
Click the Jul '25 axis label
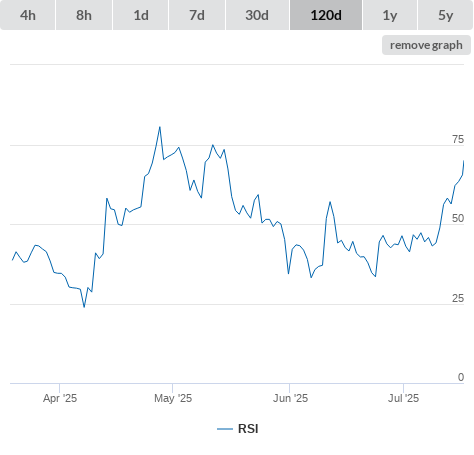[404, 398]
